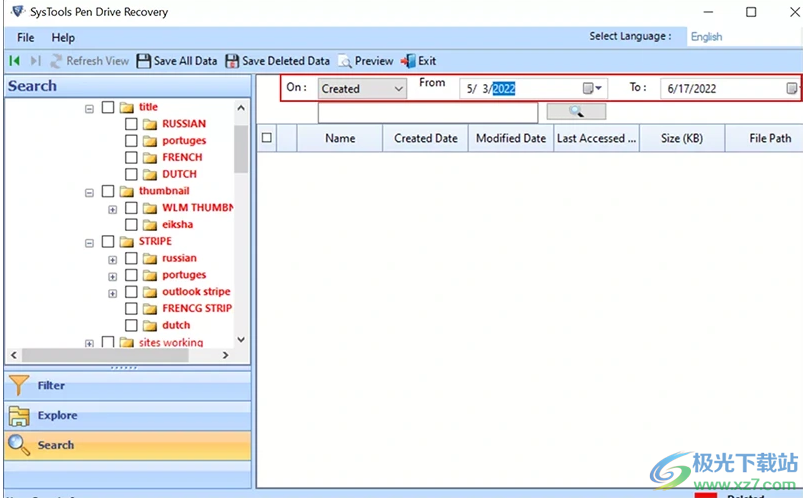This screenshot has width=809, height=501.
Task: Click the tree vertical scrollbar thumb
Action: click(241, 148)
